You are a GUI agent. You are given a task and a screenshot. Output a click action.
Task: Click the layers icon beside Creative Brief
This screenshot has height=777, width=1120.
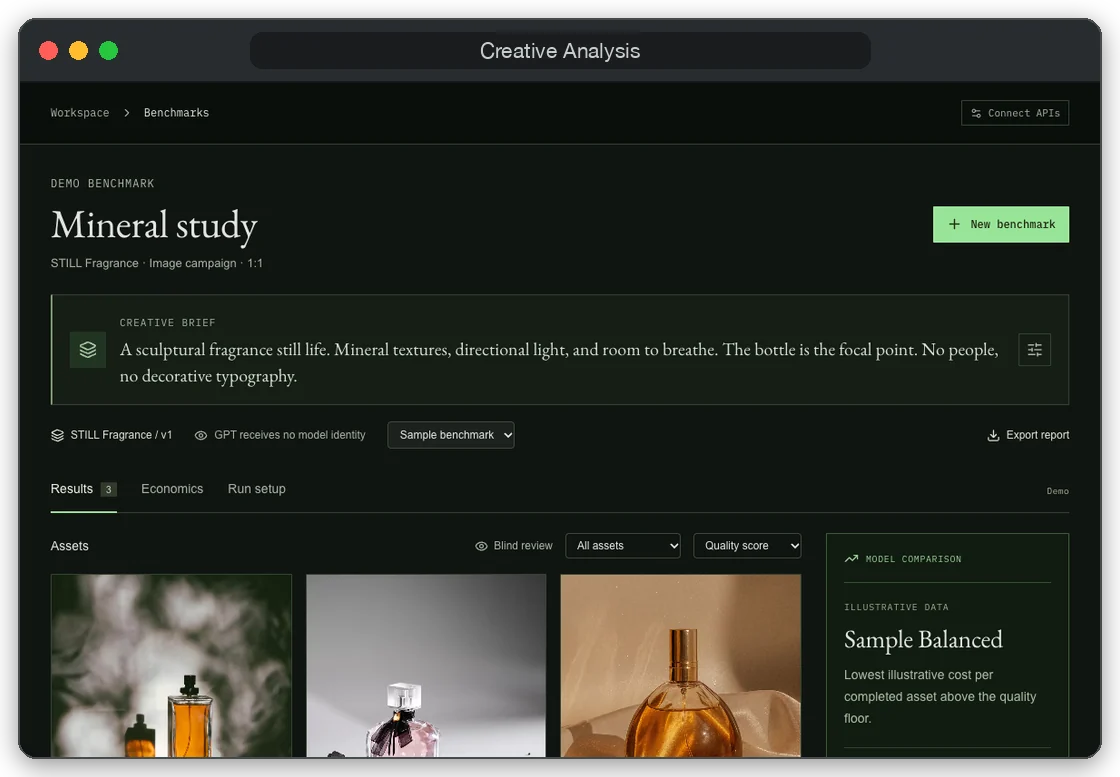coord(88,350)
